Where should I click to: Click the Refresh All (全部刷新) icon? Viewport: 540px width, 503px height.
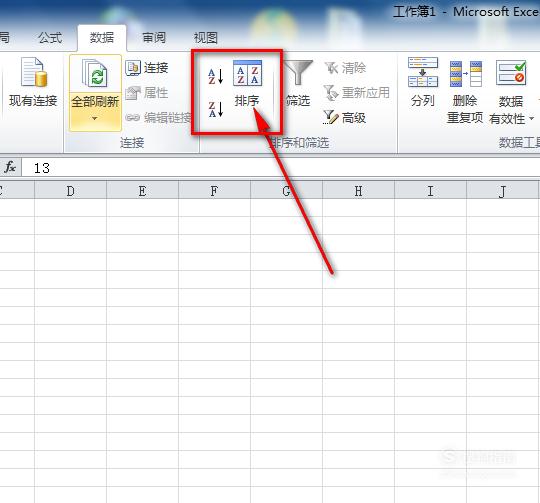tap(95, 73)
